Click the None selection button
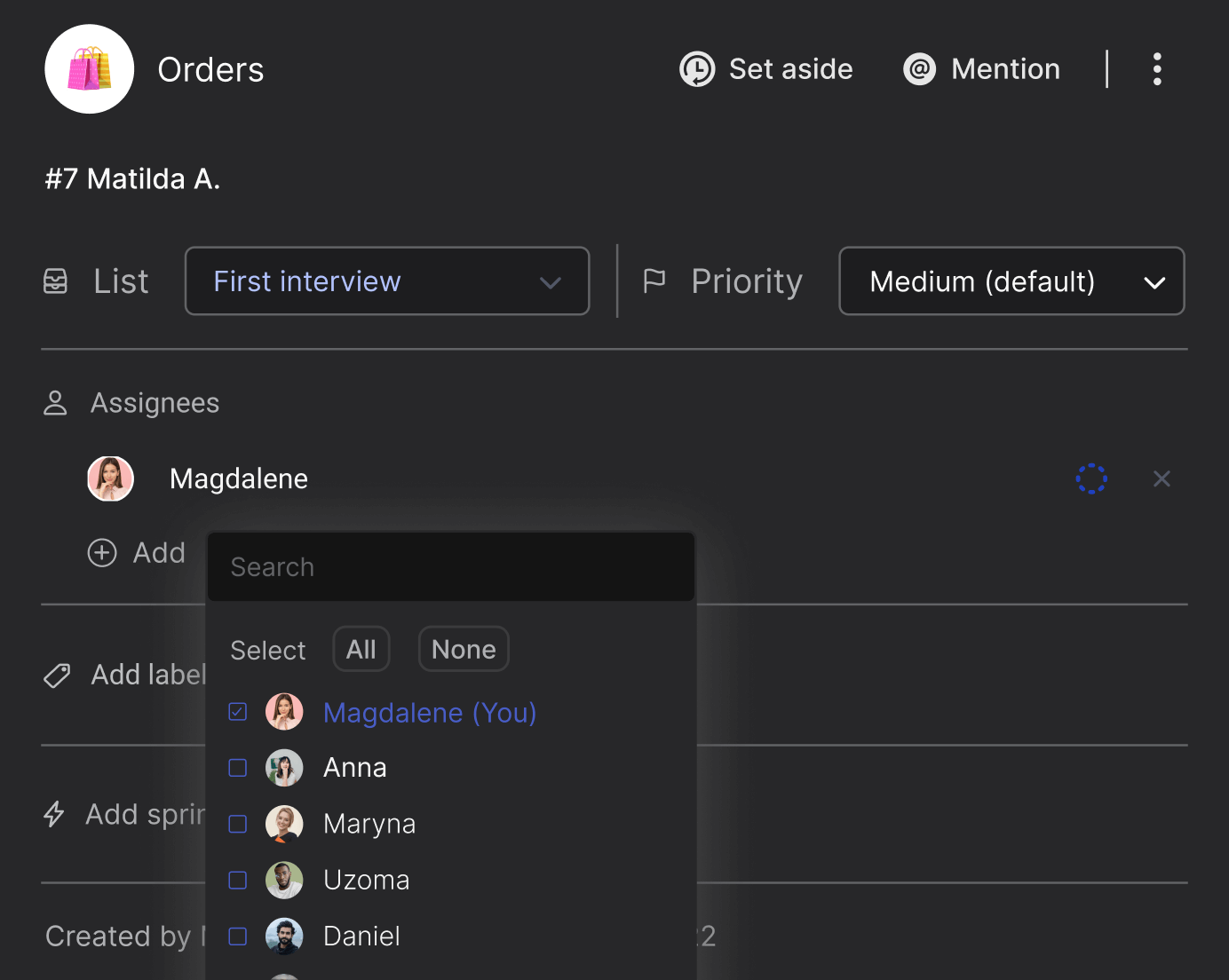 (x=463, y=649)
